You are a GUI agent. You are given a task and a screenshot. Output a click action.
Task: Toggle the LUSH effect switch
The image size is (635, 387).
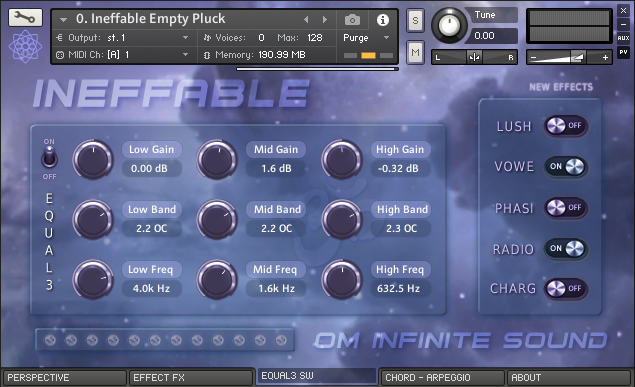point(565,126)
